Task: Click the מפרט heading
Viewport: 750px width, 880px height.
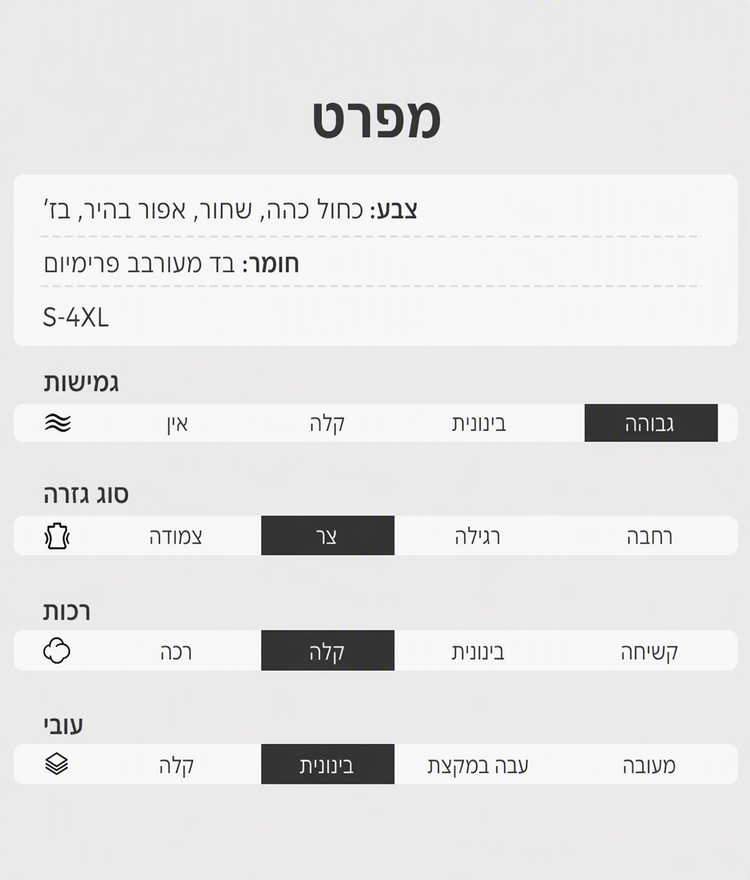Action: tap(376, 120)
